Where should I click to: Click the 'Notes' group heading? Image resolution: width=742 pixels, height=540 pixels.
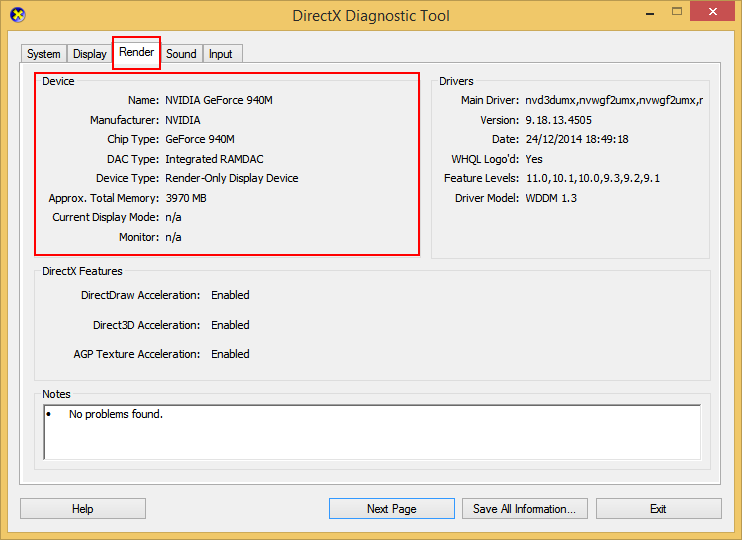tap(56, 394)
